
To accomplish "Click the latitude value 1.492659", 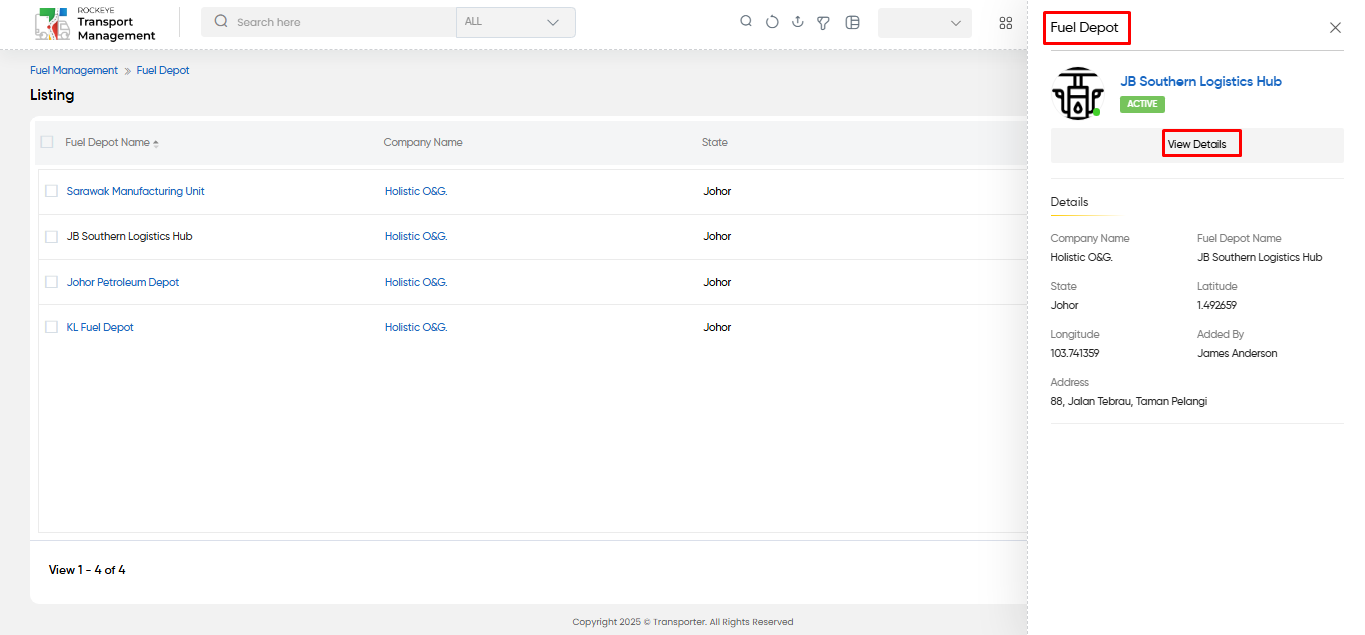I will coord(1217,306).
